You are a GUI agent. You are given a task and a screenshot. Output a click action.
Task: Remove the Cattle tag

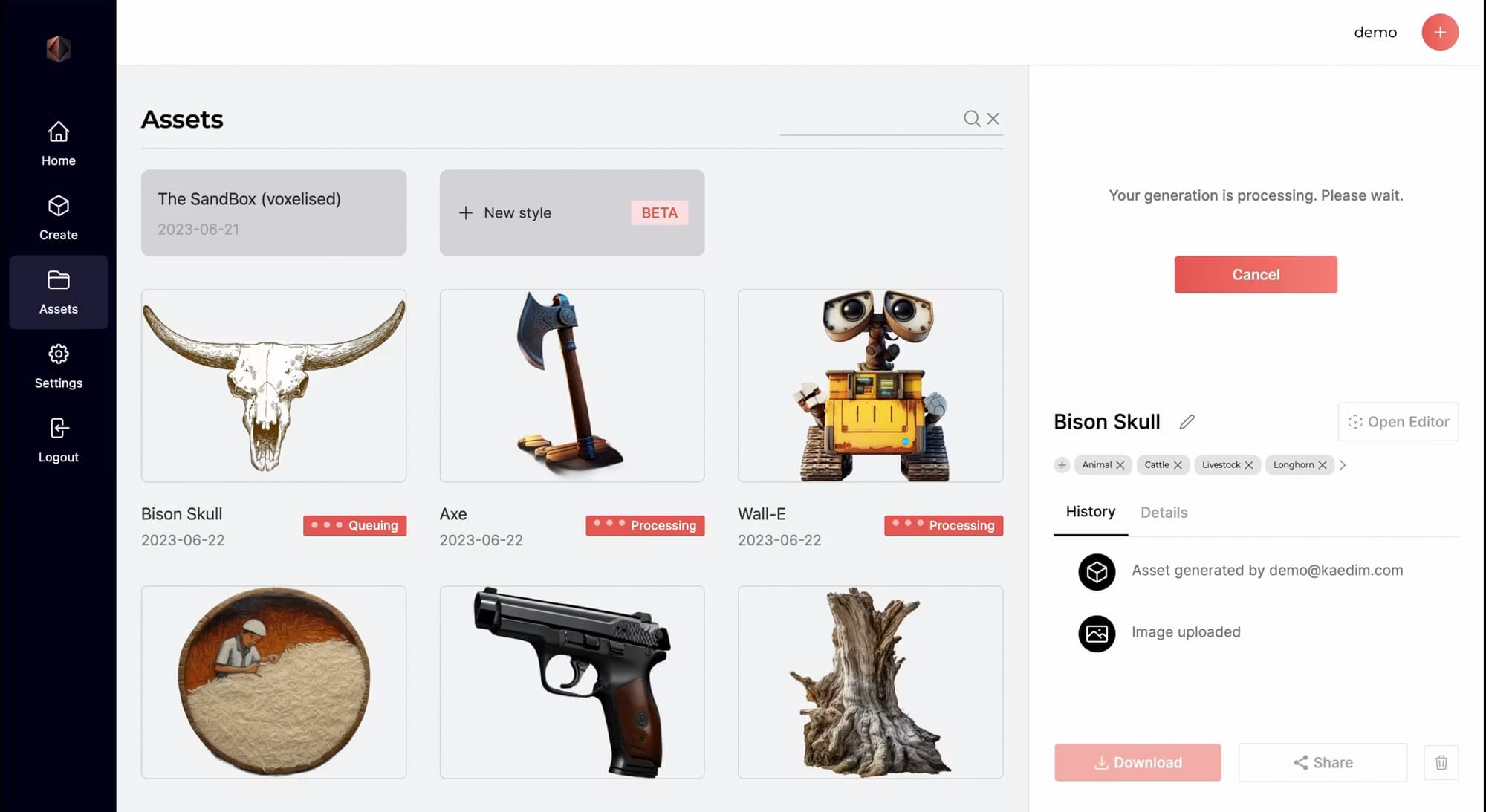click(1178, 465)
